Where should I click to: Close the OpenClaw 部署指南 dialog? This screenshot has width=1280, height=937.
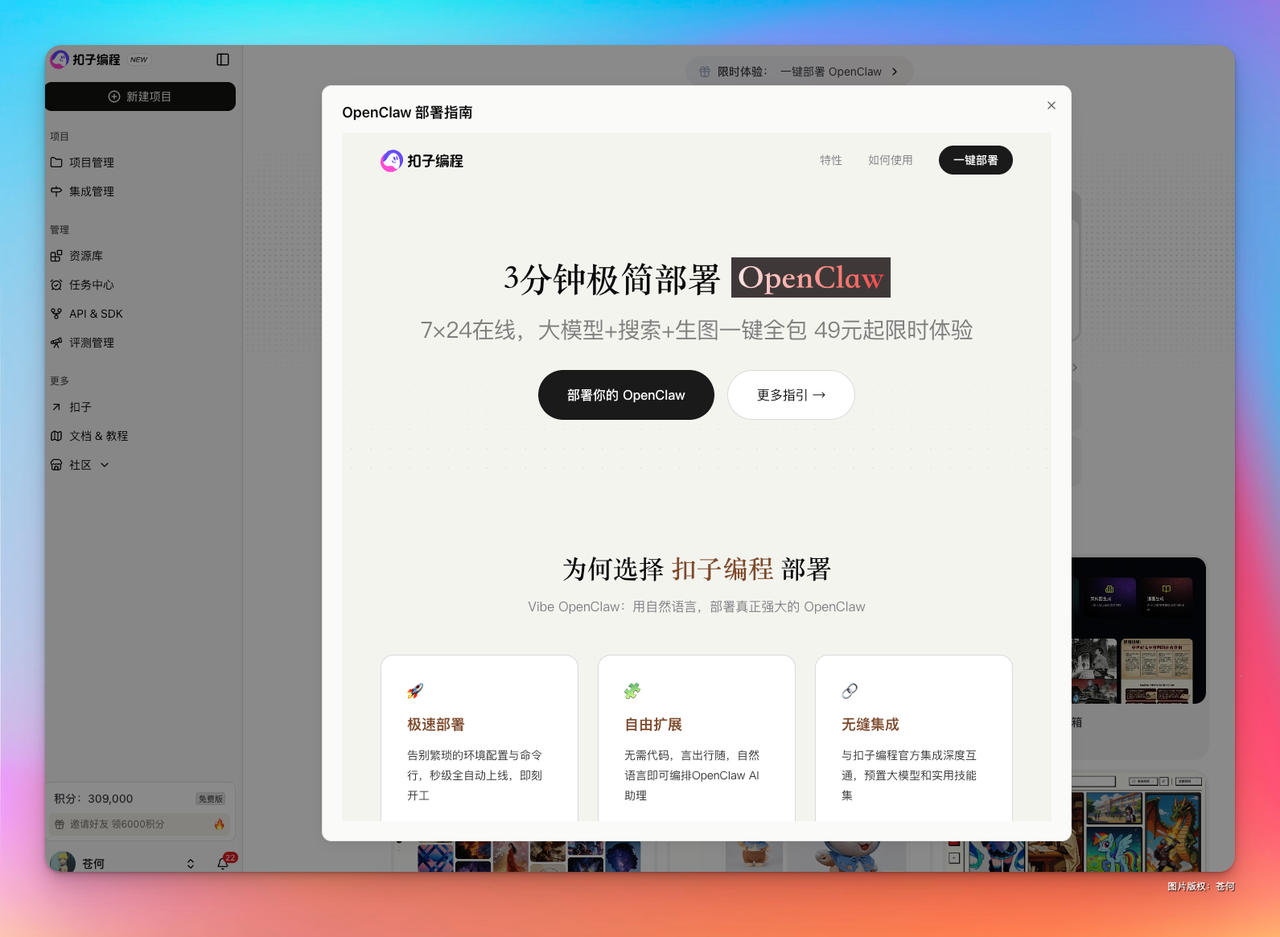[x=1051, y=105]
